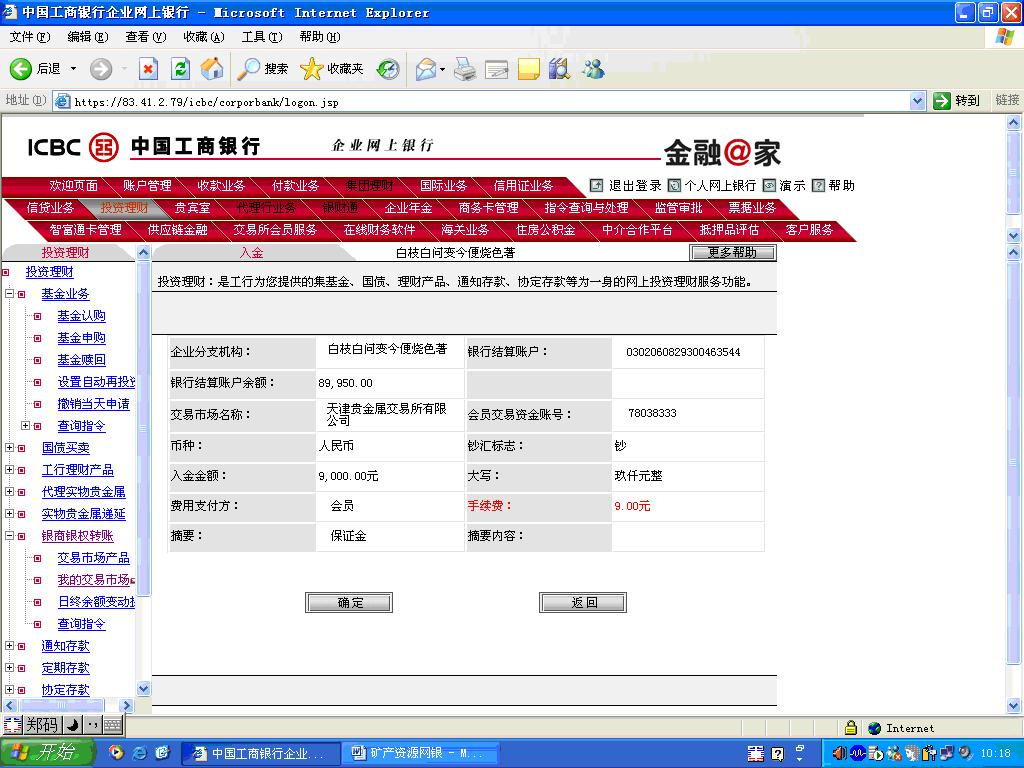Switch to the 账户管理 tab

pyautogui.click(x=147, y=186)
